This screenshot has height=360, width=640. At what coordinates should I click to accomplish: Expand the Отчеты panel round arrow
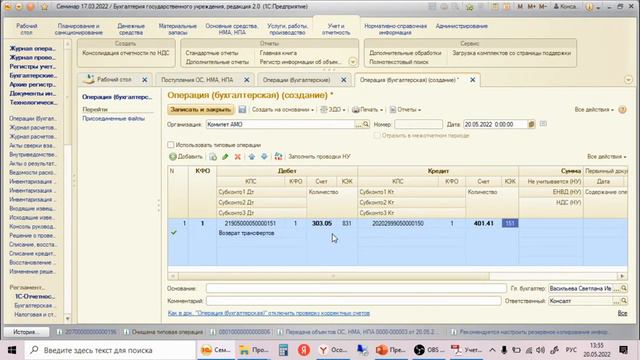(353, 62)
